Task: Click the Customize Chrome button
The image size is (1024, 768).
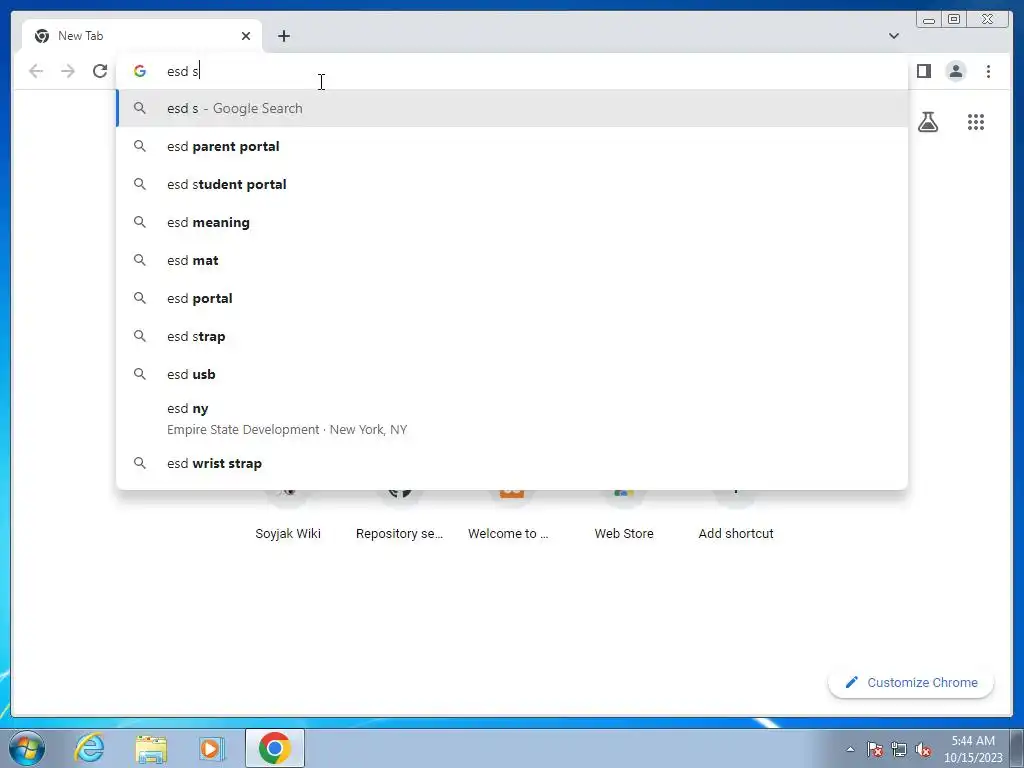Action: coord(911,682)
